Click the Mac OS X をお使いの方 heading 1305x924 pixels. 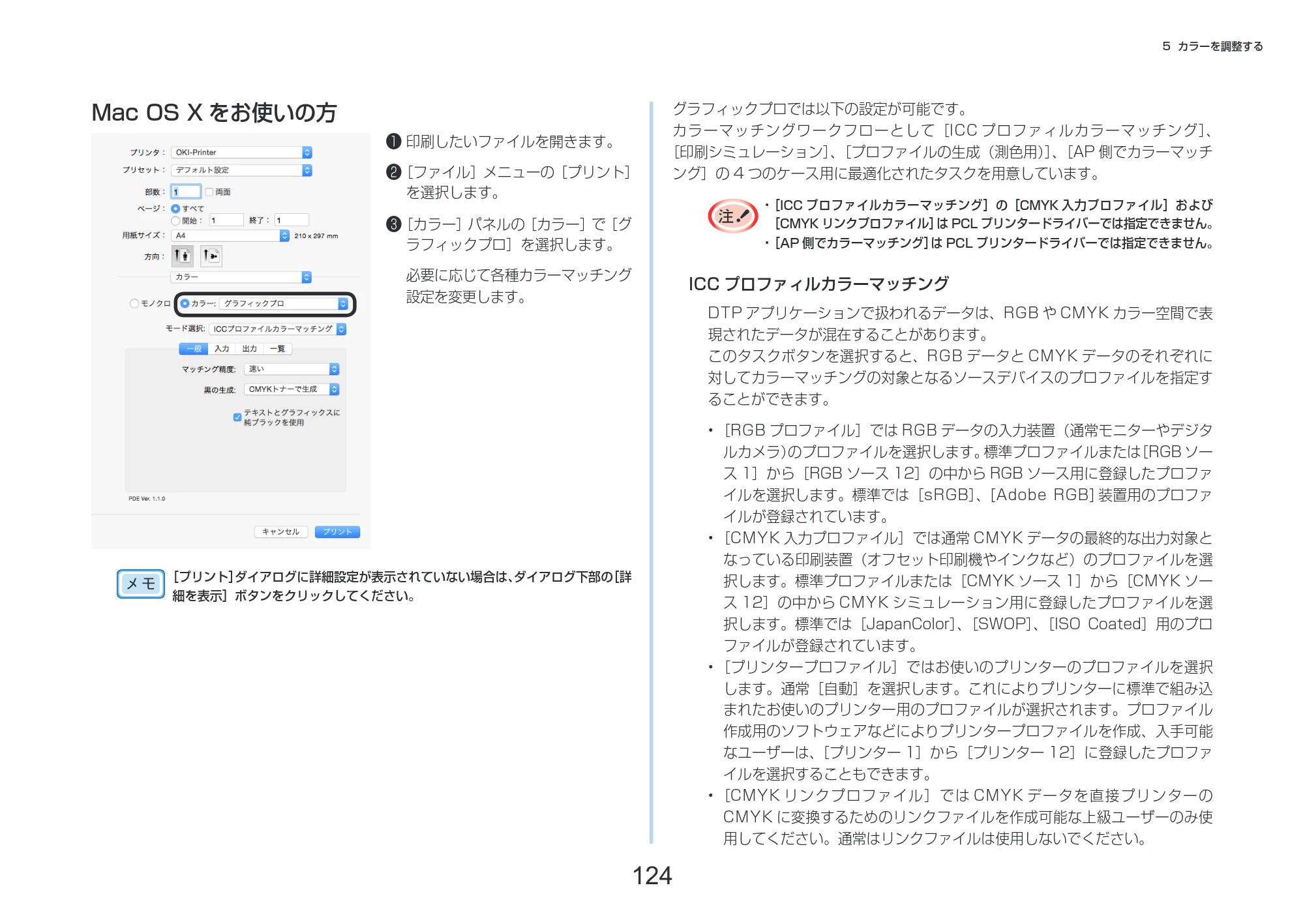pyautogui.click(x=214, y=113)
